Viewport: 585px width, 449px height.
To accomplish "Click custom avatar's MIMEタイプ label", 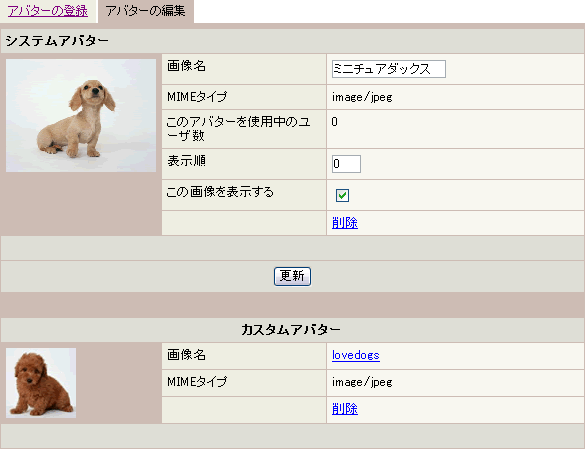I will coord(197,382).
